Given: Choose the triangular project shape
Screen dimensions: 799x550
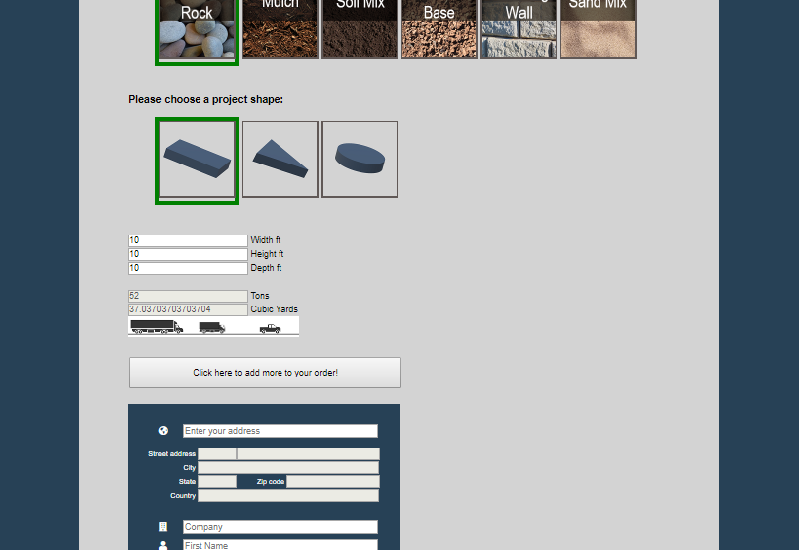Looking at the screenshot, I should (x=280, y=159).
